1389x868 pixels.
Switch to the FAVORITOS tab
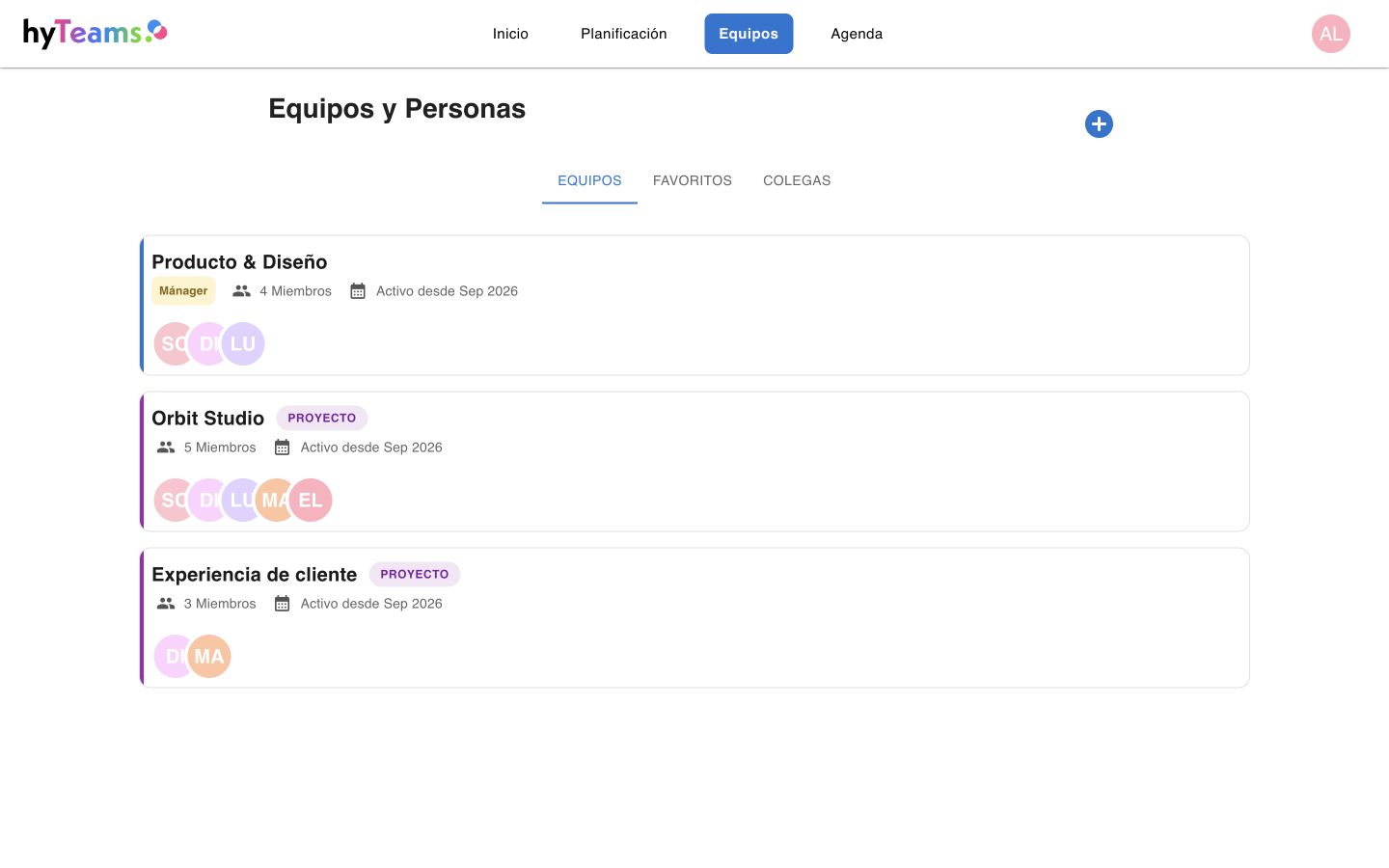pyautogui.click(x=693, y=180)
